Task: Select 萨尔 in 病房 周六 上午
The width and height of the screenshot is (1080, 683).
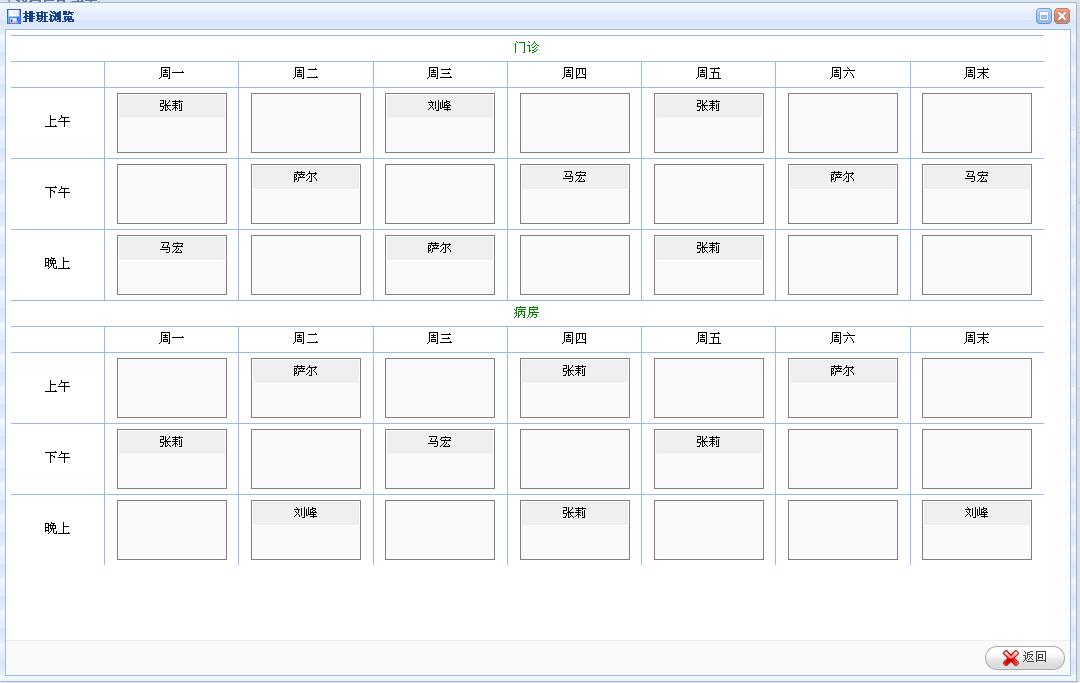Action: click(x=842, y=370)
